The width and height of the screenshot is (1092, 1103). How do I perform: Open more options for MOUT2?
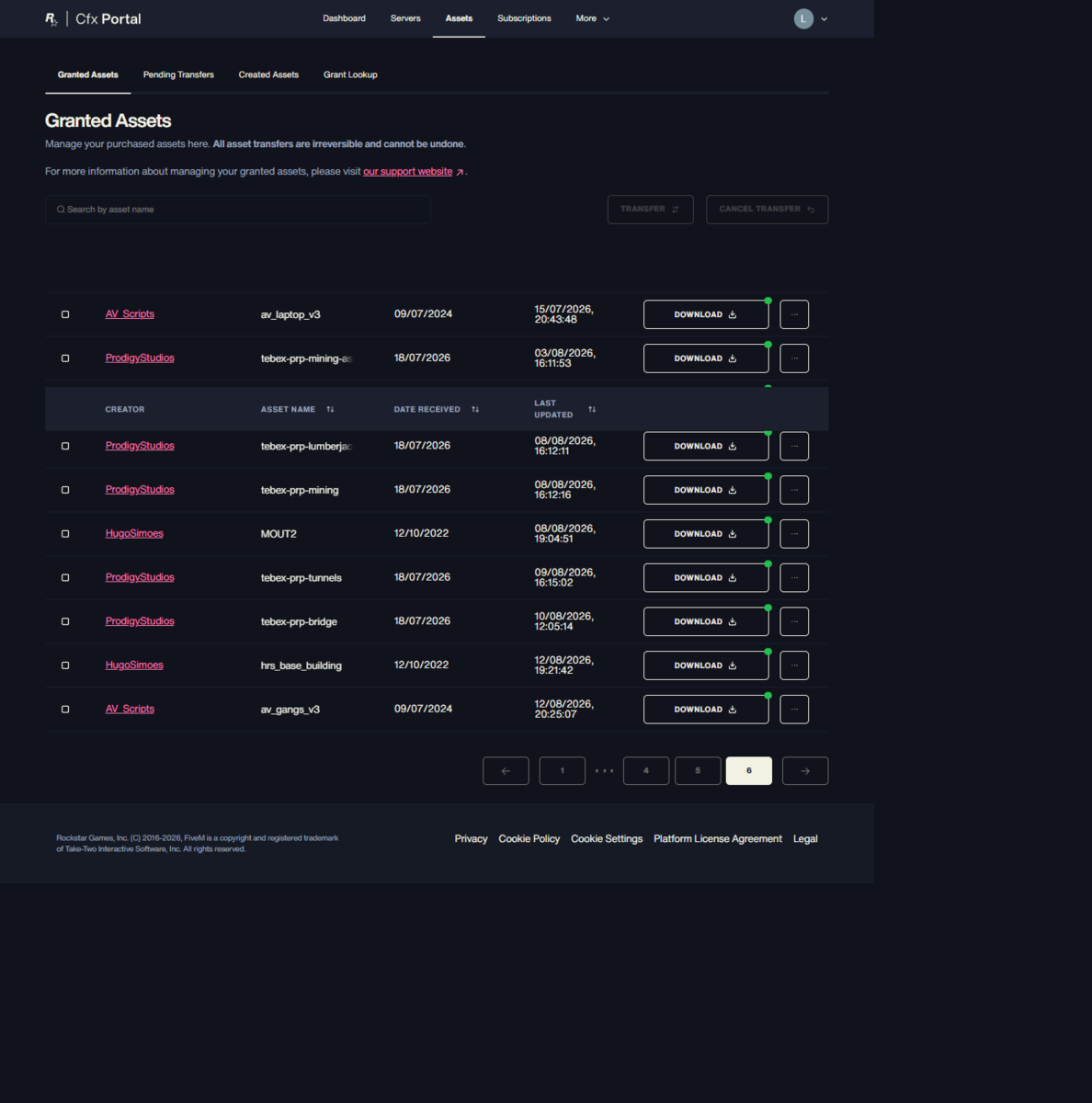coord(794,534)
